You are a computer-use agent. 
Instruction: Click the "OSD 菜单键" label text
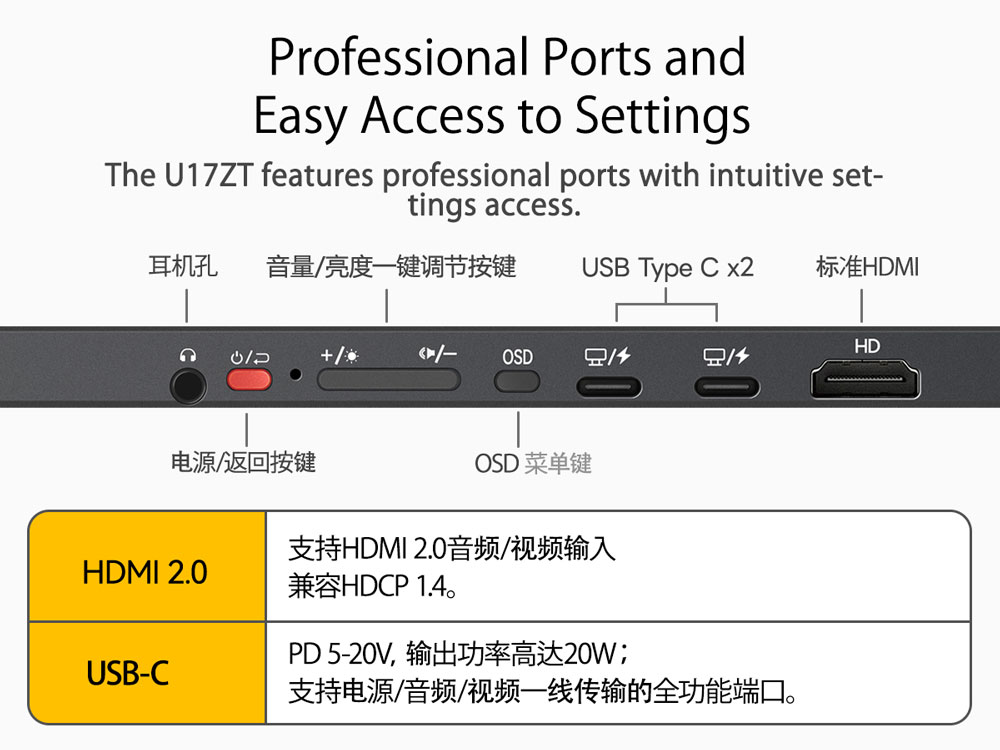[533, 463]
